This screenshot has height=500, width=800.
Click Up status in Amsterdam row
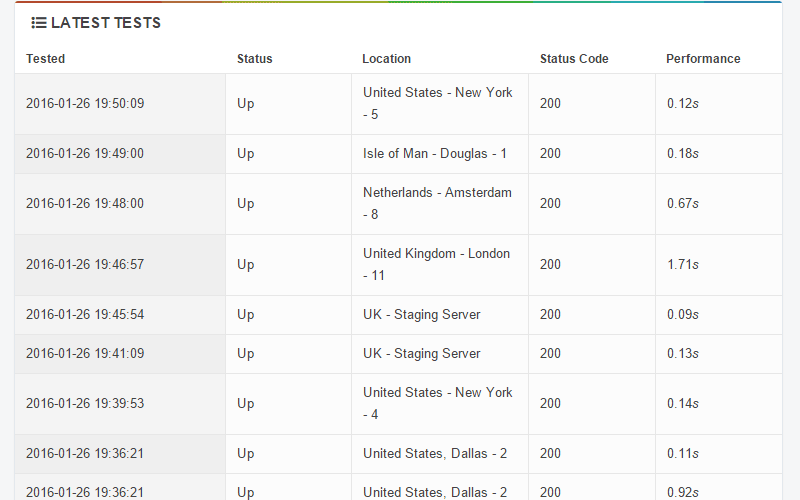coord(245,204)
